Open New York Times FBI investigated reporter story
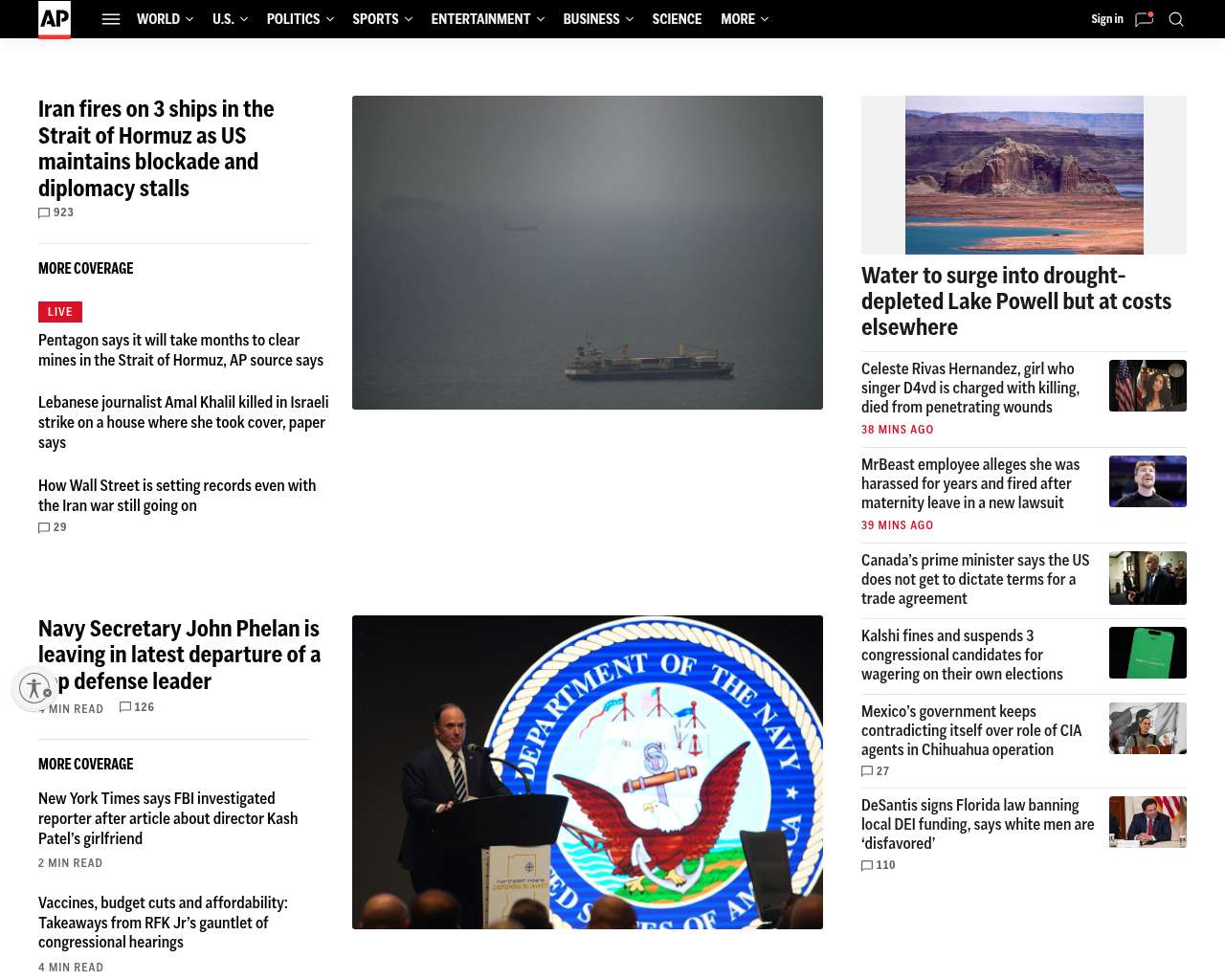The height and width of the screenshot is (980, 1225). pos(168,818)
